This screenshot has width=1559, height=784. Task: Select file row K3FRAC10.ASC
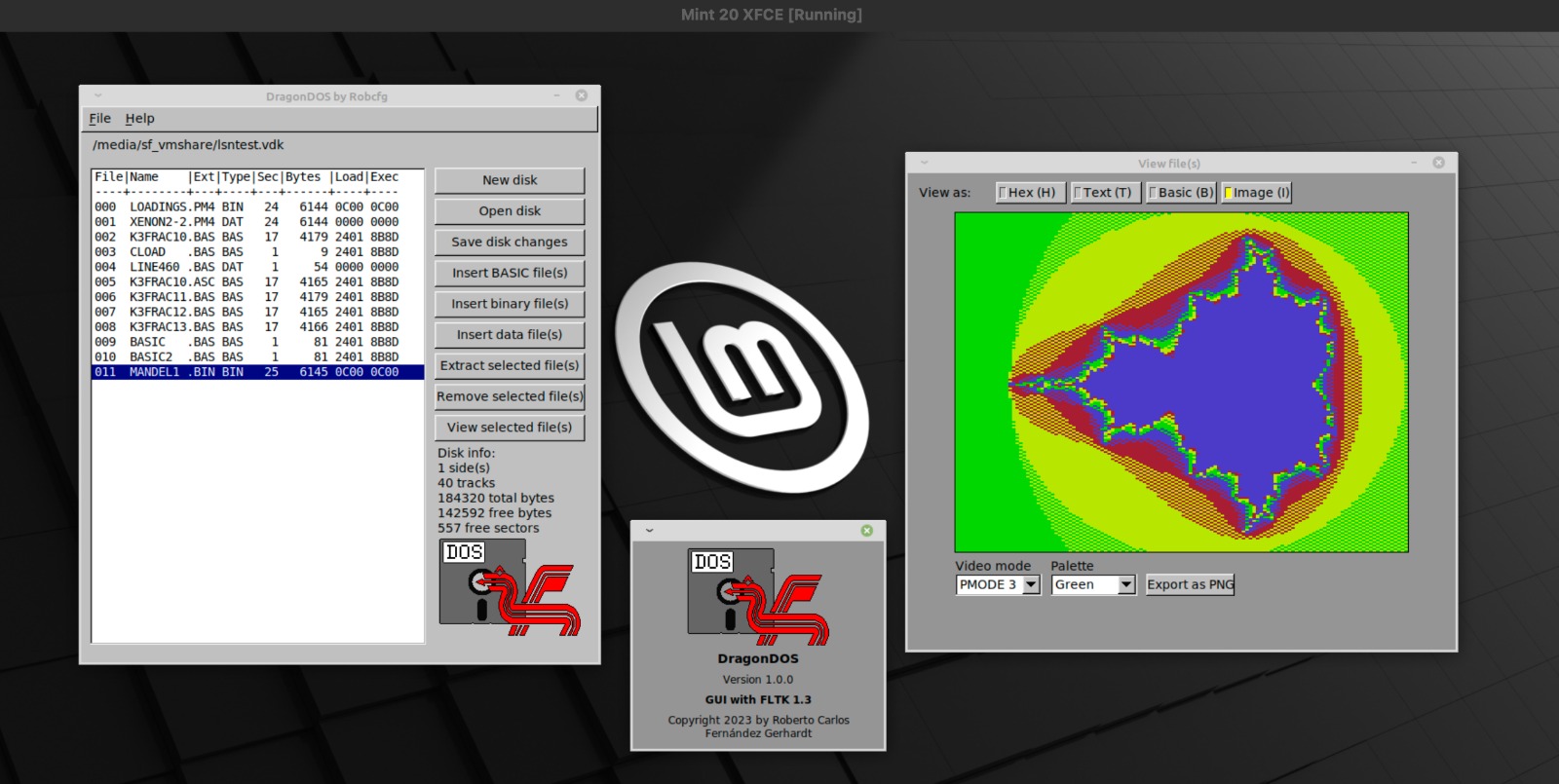[x=258, y=282]
